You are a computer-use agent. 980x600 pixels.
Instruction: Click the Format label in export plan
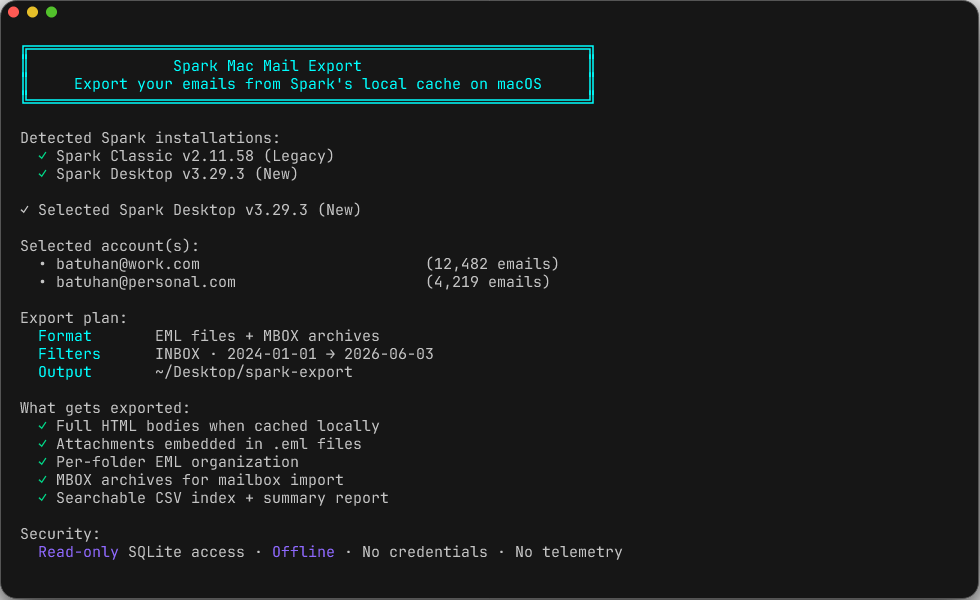(65, 336)
